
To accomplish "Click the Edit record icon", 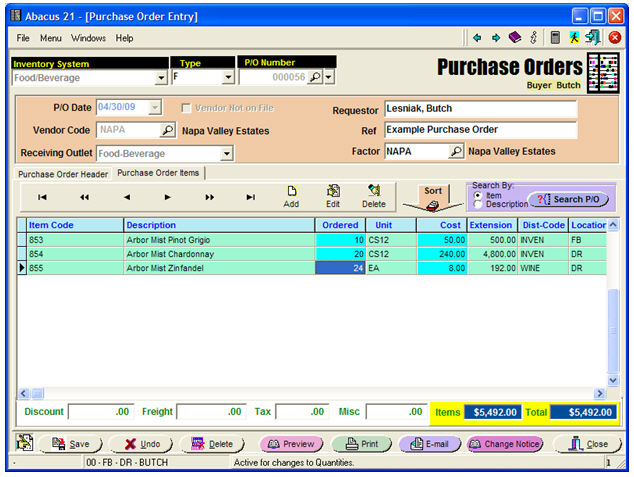I will 333,195.
